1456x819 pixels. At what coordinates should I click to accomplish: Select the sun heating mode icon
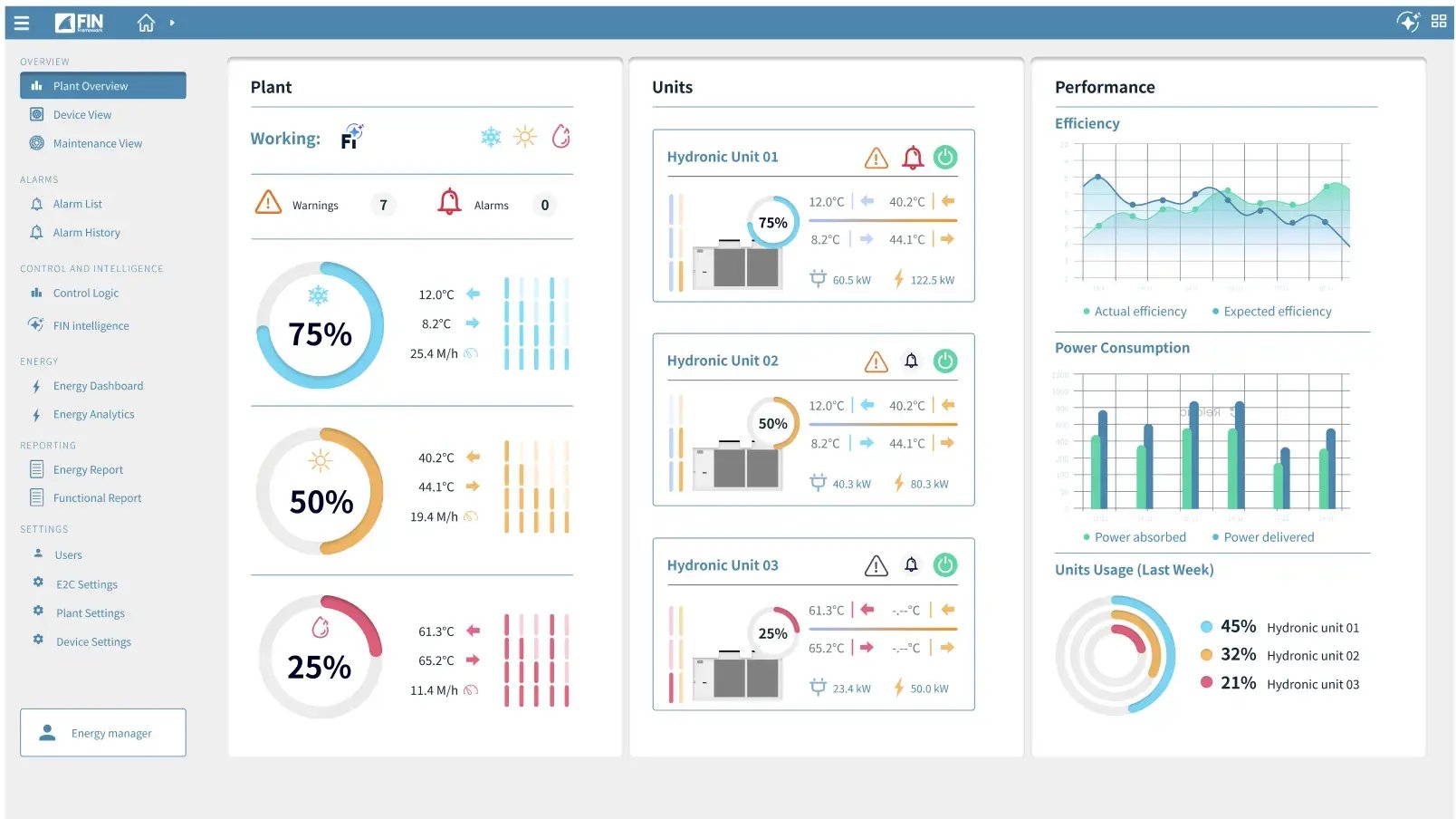(x=525, y=136)
